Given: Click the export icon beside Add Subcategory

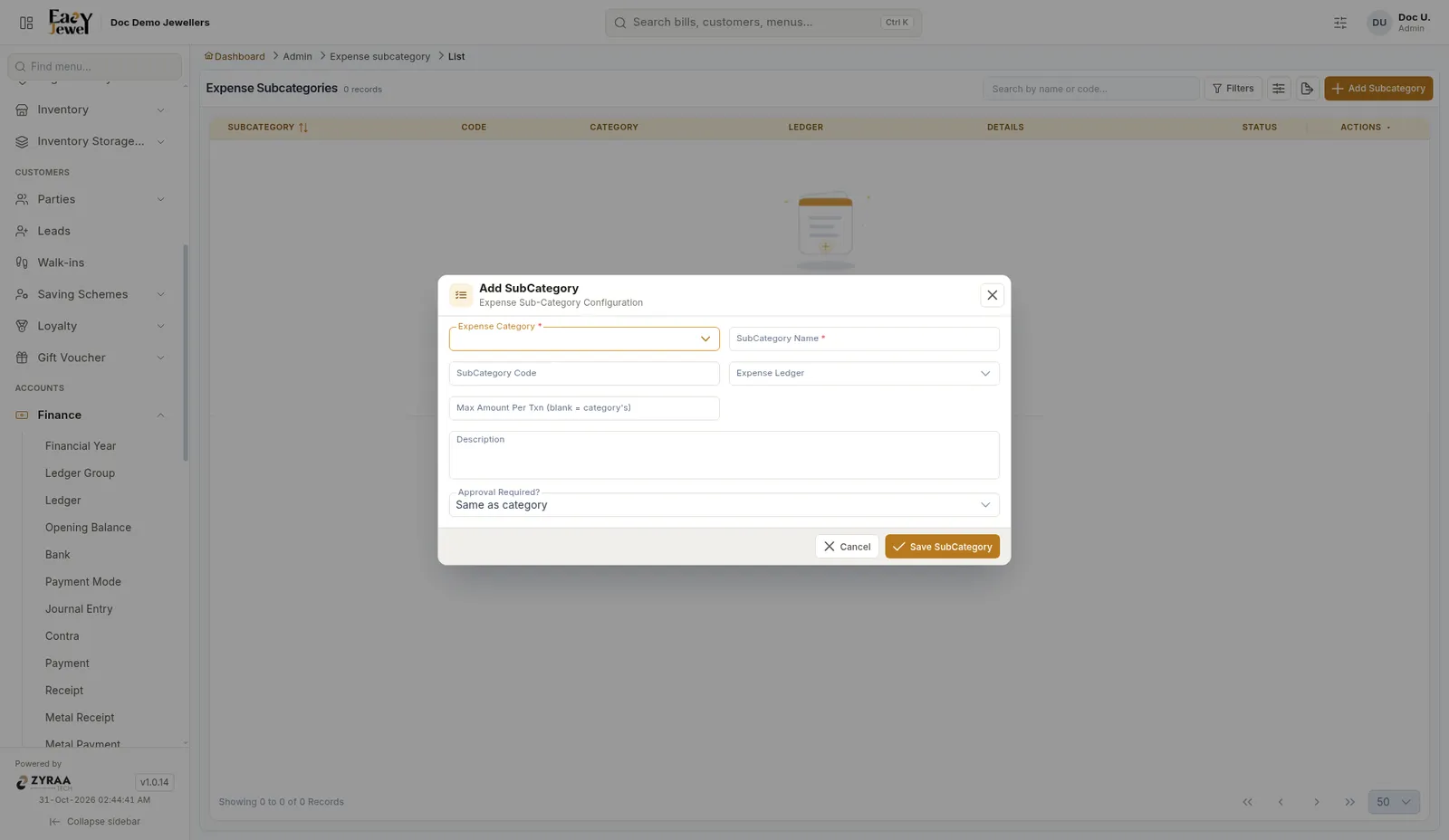Looking at the screenshot, I should click(x=1307, y=89).
